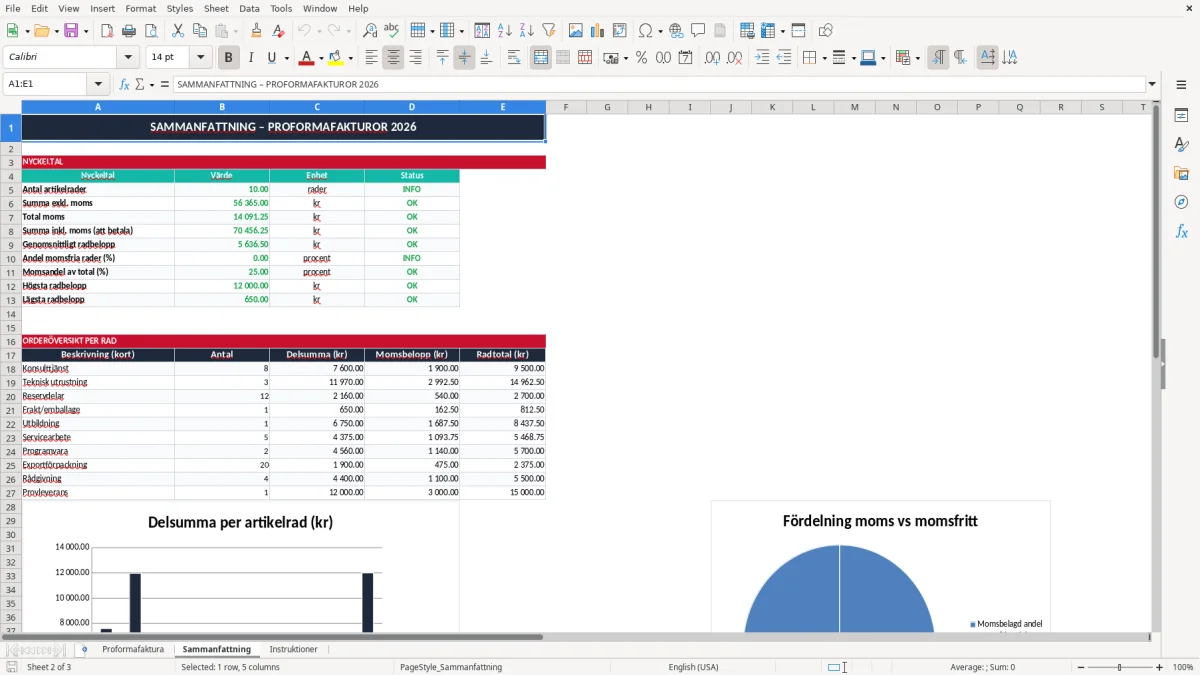Click the AutoFilter funnel icon
1200x675 pixels.
[549, 31]
